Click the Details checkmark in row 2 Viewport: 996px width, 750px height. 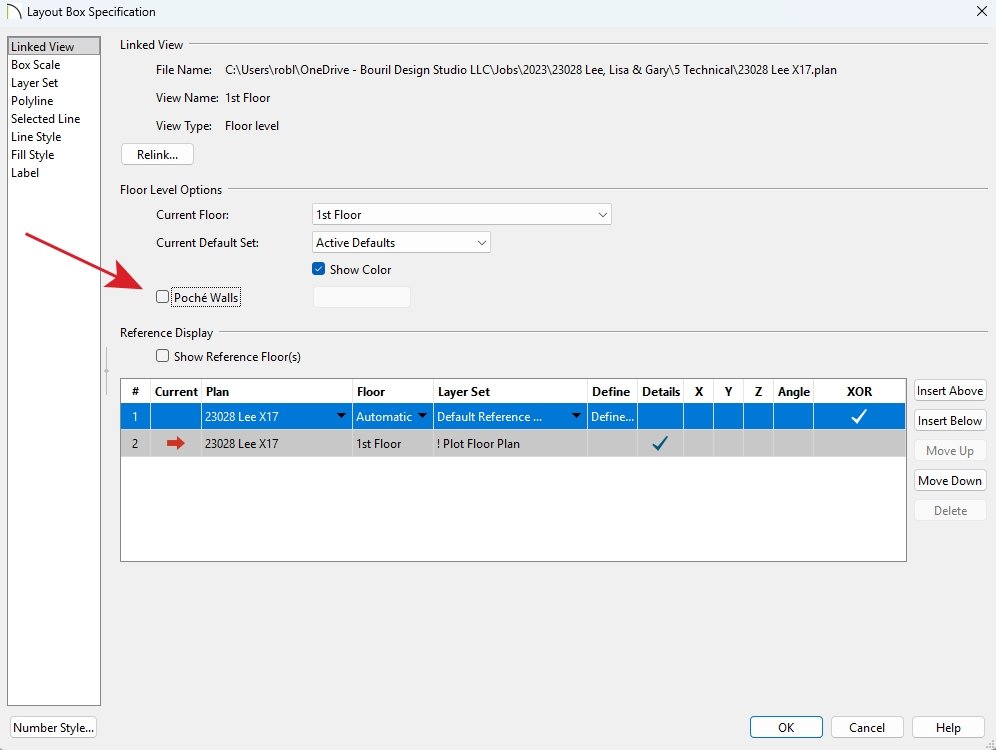(x=660, y=444)
